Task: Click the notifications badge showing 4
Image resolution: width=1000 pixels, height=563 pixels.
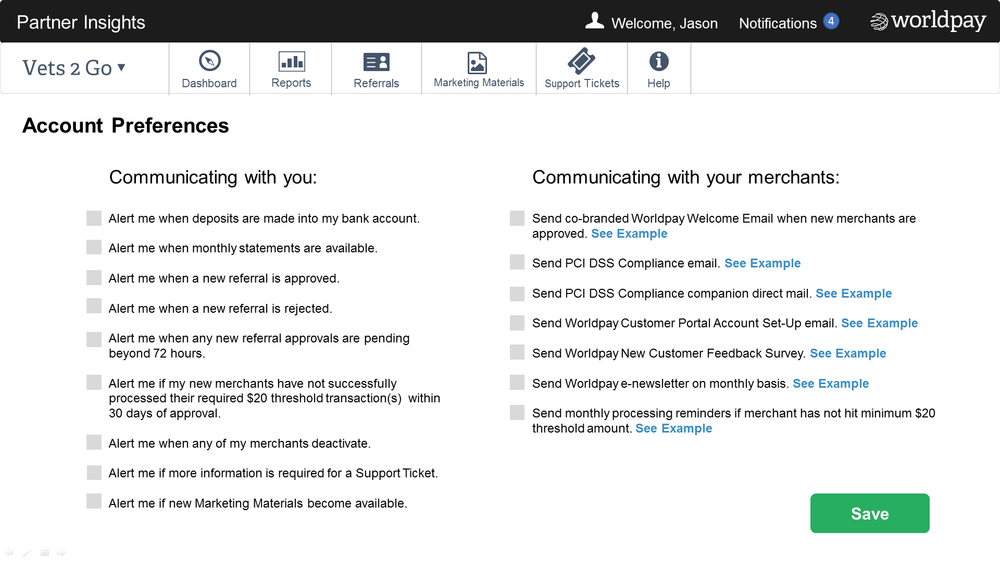Action: pyautogui.click(x=831, y=21)
